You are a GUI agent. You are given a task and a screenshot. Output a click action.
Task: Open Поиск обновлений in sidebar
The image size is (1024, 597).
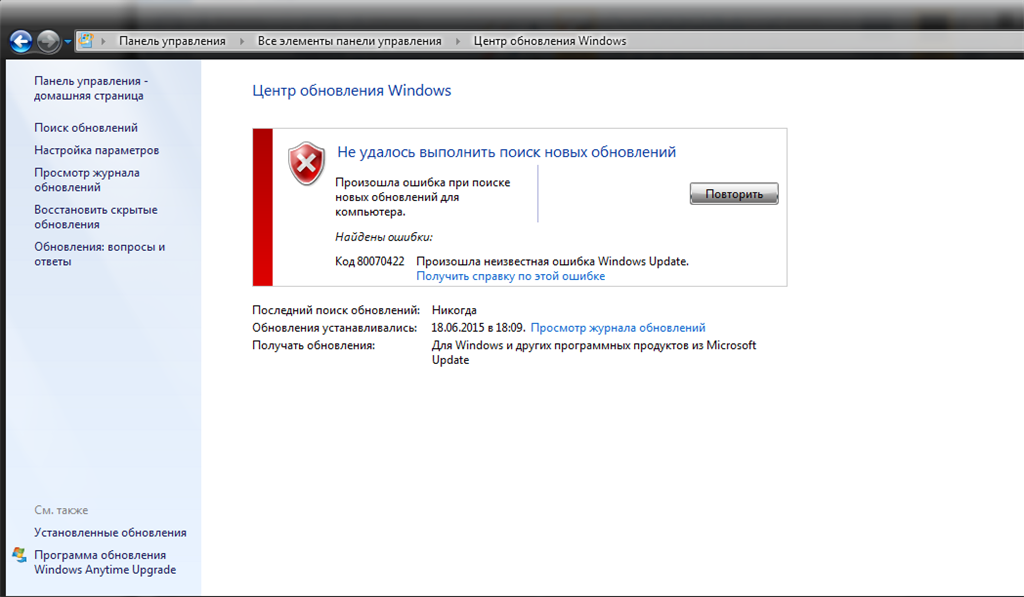[x=86, y=127]
